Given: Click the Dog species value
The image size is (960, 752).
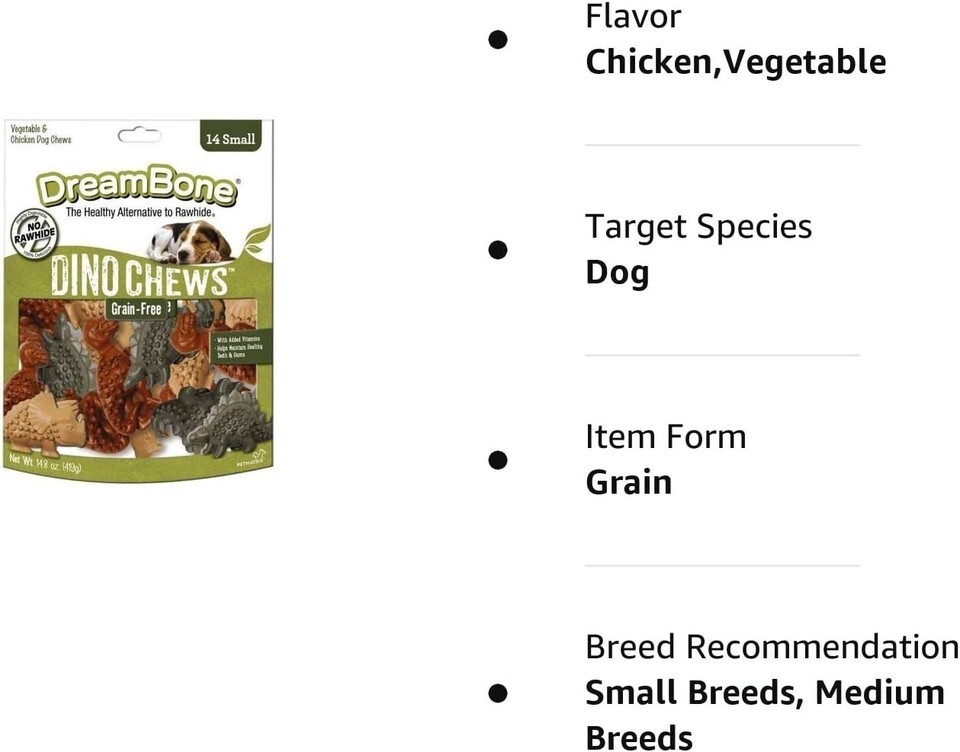Looking at the screenshot, I should tap(617, 272).
